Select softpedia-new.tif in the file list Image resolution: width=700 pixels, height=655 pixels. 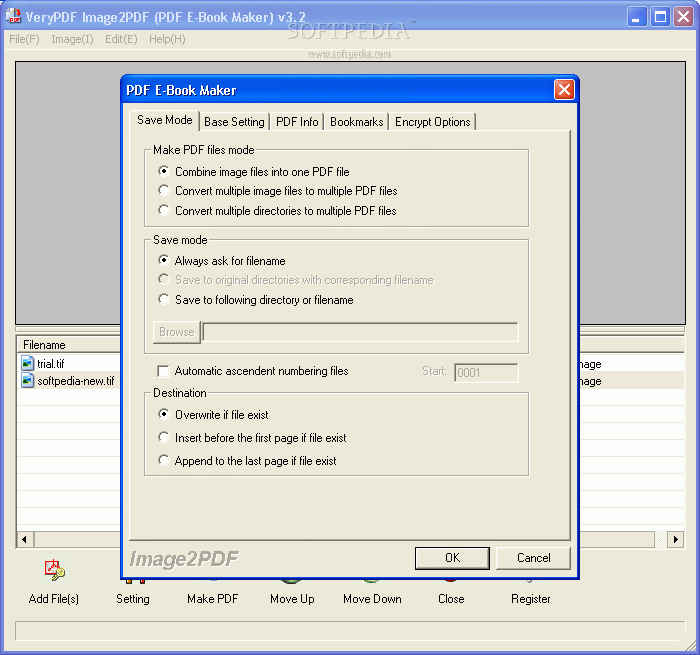[x=75, y=381]
